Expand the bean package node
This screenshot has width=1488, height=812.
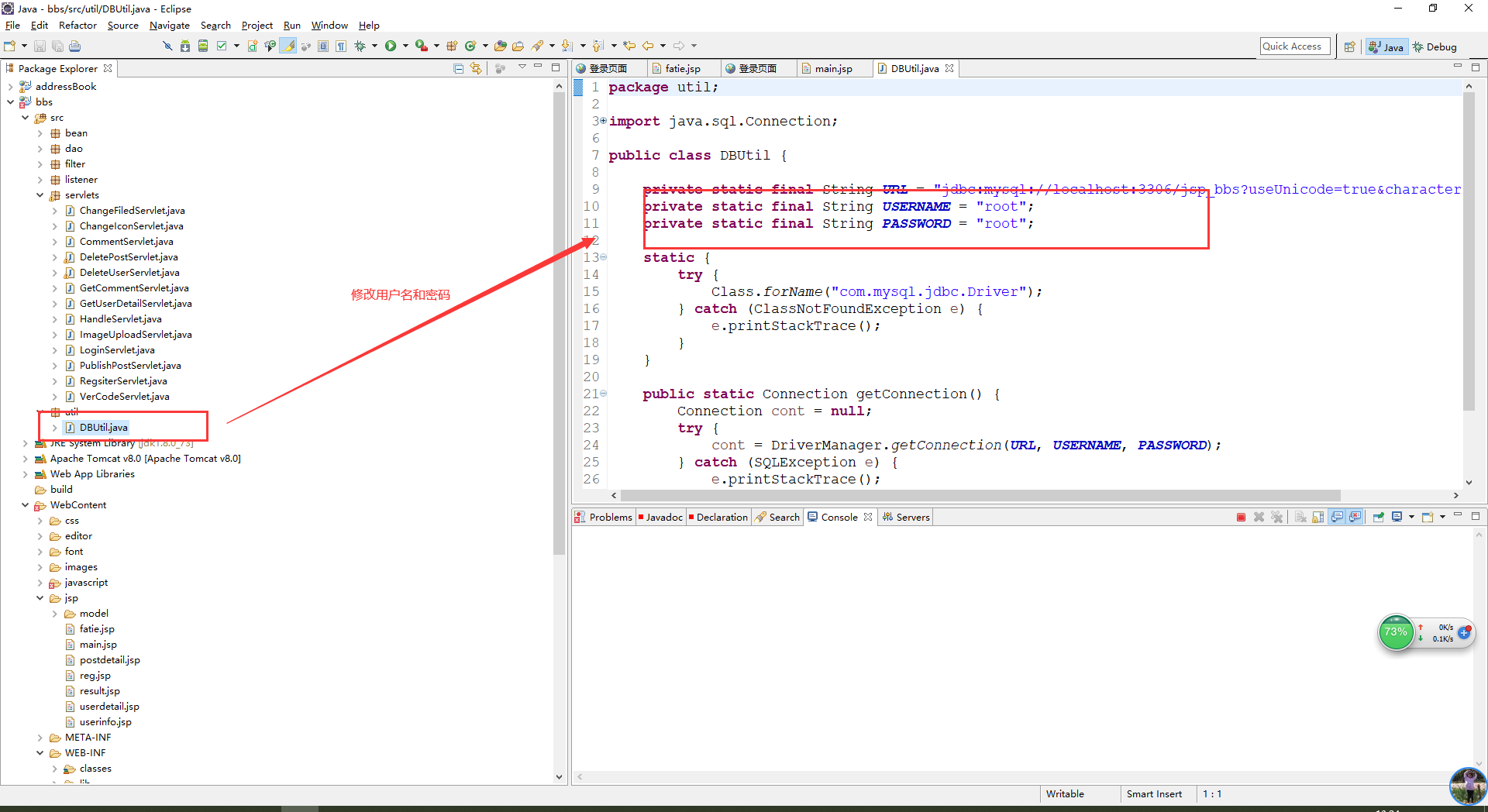pos(40,132)
